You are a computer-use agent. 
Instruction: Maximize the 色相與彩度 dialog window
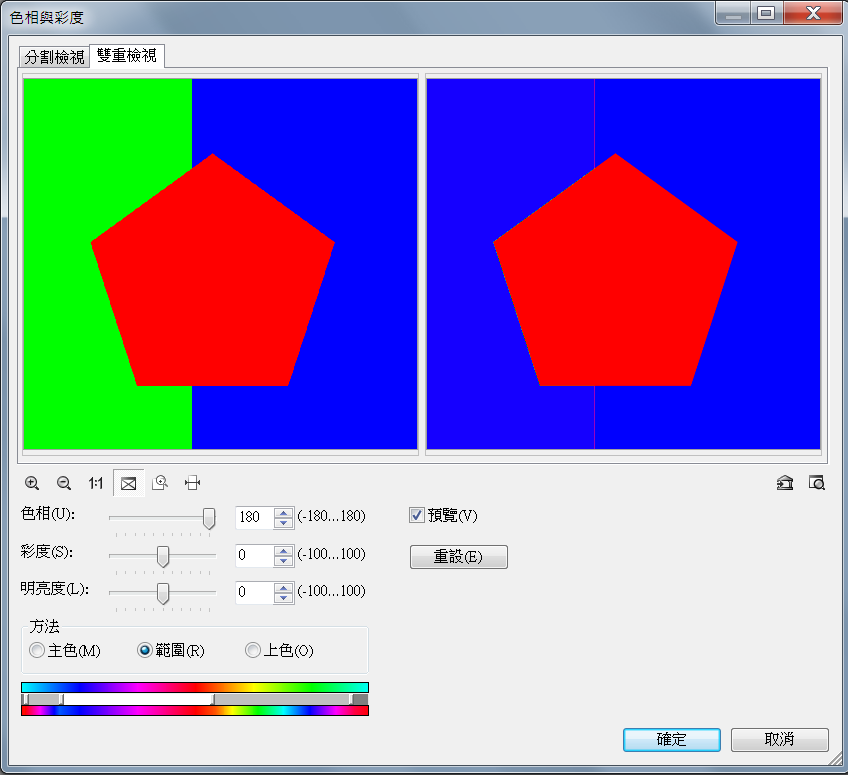766,13
